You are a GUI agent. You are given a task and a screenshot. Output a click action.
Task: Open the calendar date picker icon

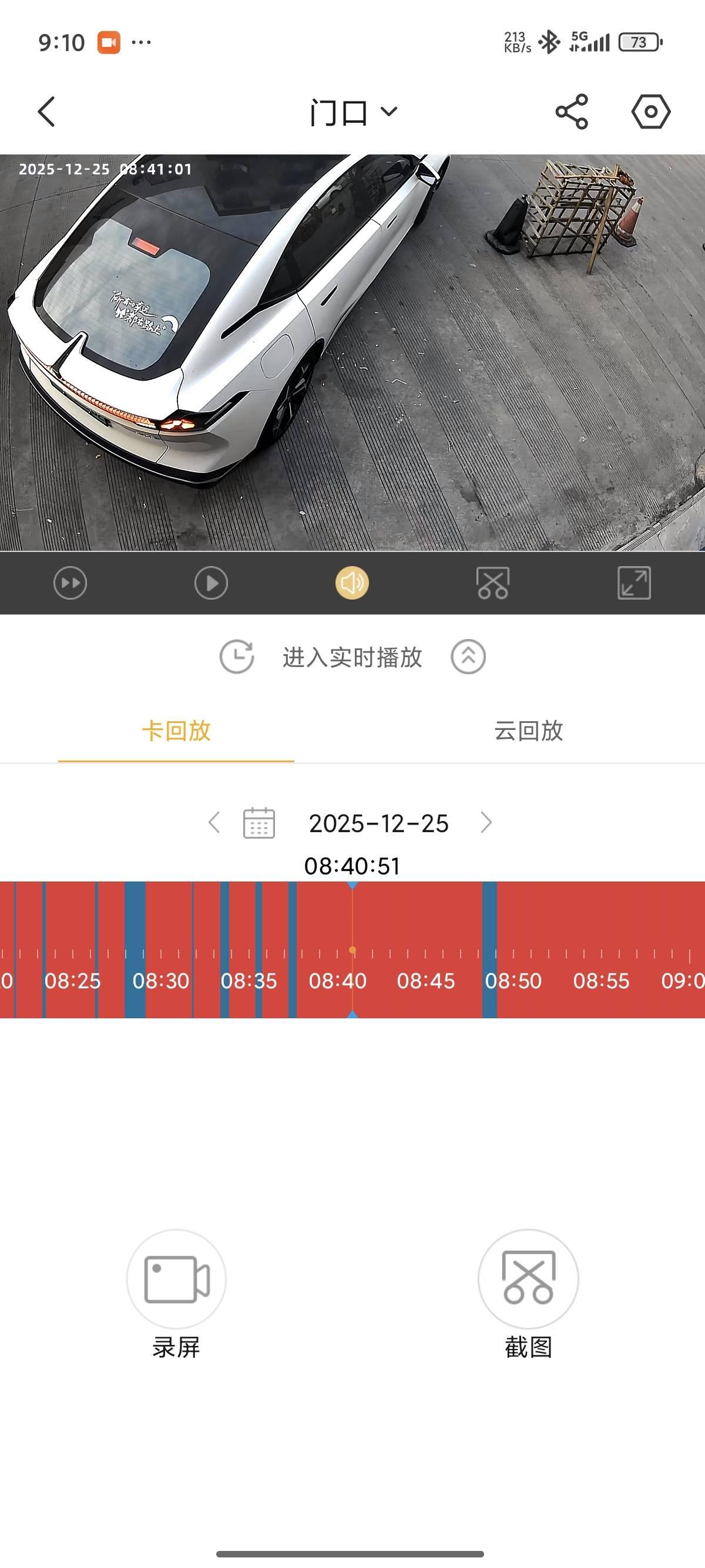(x=258, y=823)
